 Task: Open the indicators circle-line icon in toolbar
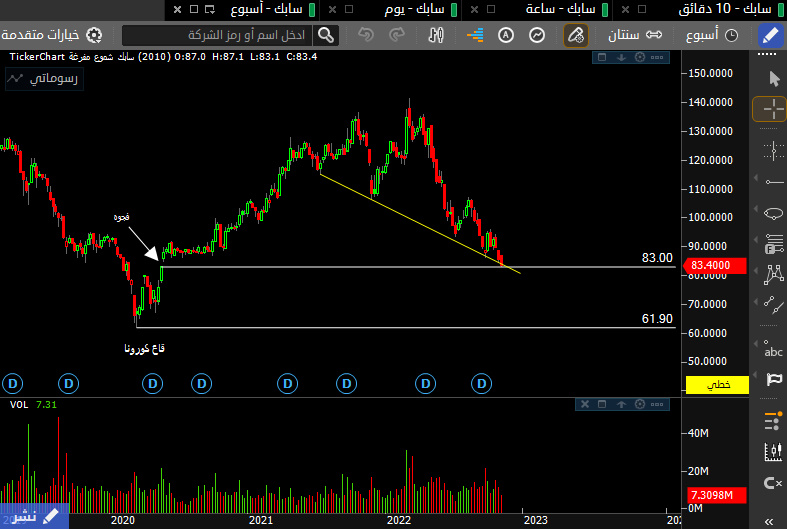[x=537, y=35]
